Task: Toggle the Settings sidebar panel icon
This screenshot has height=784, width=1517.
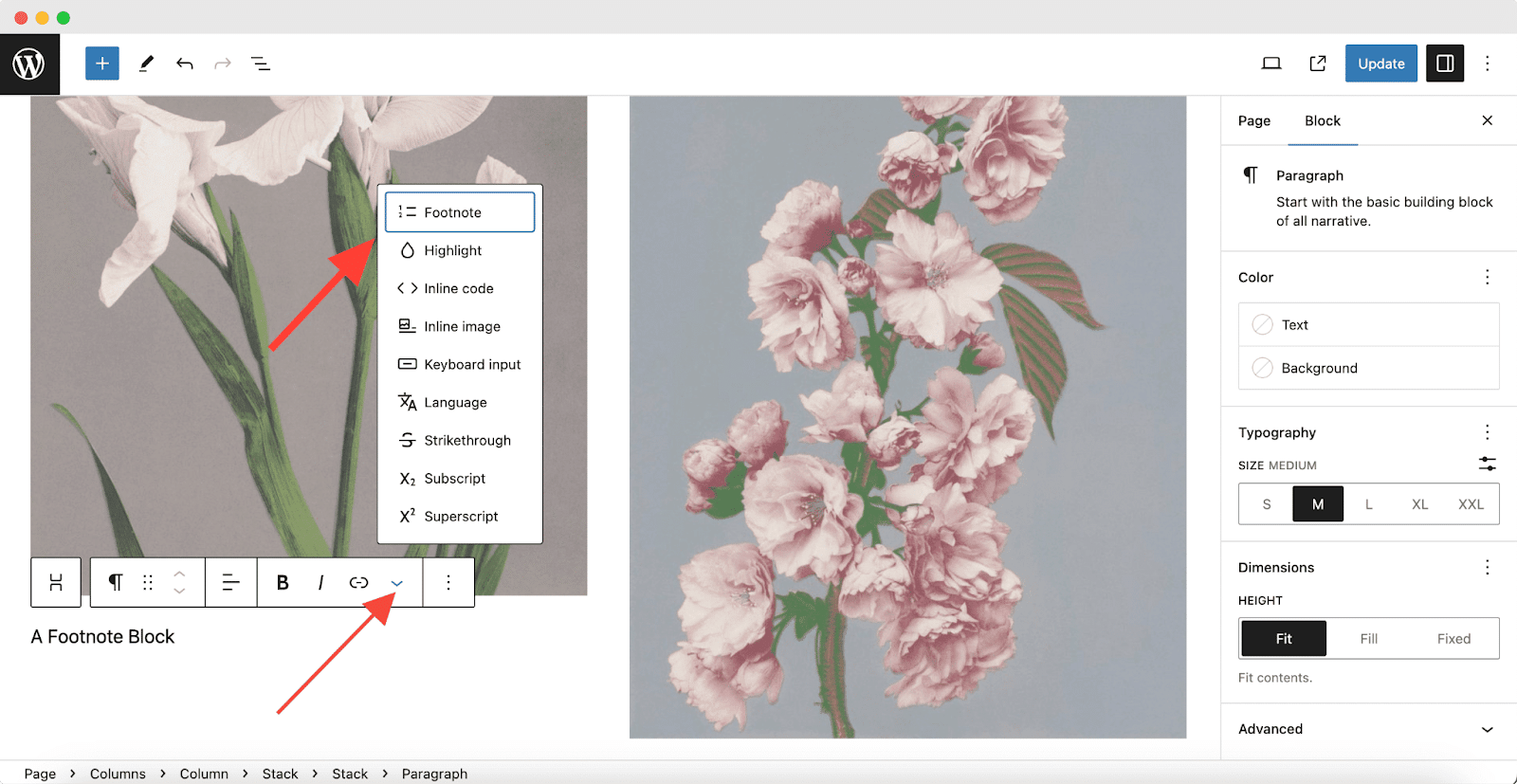Action: pyautogui.click(x=1445, y=64)
